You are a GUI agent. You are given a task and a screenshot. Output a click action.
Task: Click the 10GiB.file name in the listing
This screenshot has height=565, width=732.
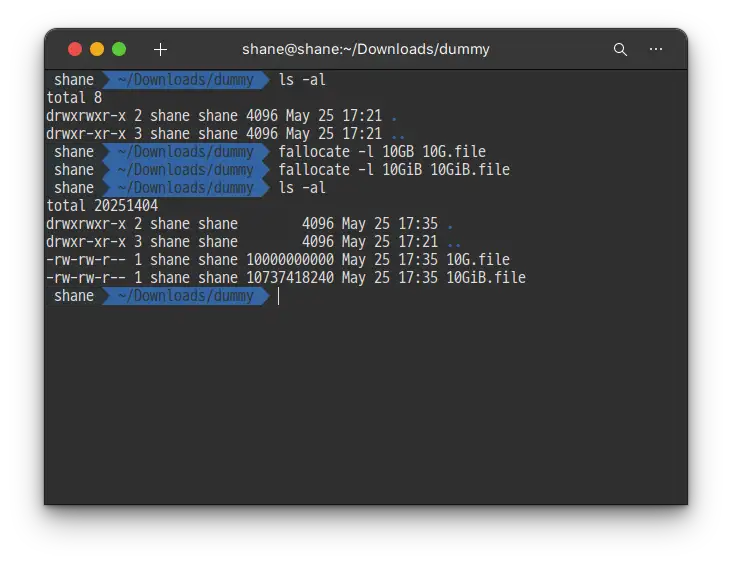[486, 278]
